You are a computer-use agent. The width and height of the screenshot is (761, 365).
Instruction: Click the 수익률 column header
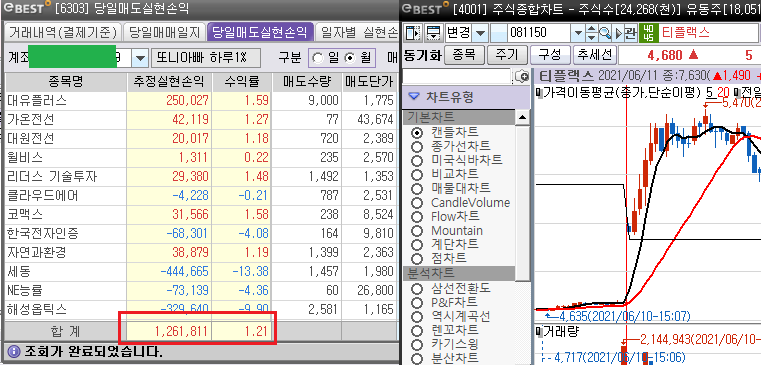coord(242,82)
